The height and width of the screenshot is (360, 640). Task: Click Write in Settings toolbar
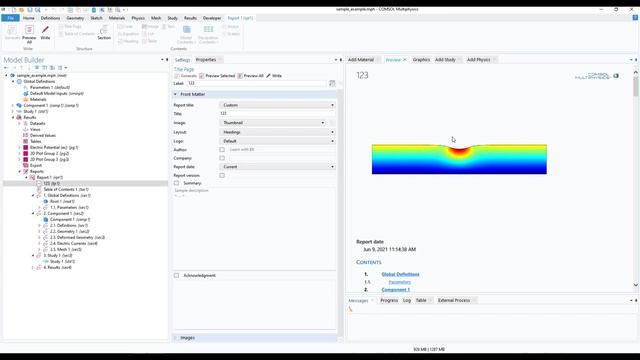point(274,76)
